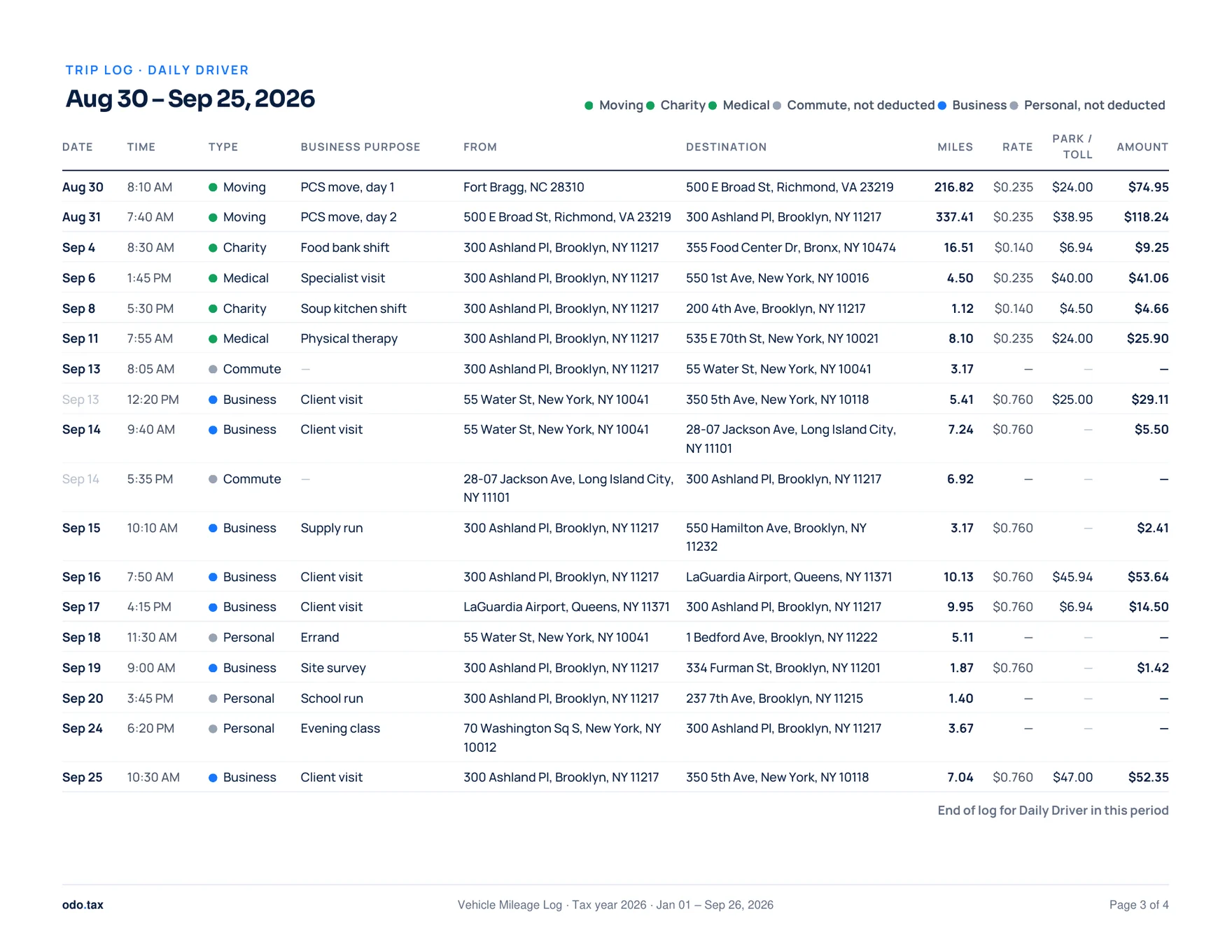Image resolution: width=1232 pixels, height=952 pixels.
Task: Click '70 Washington Sq S' origin cell
Action: (x=562, y=738)
